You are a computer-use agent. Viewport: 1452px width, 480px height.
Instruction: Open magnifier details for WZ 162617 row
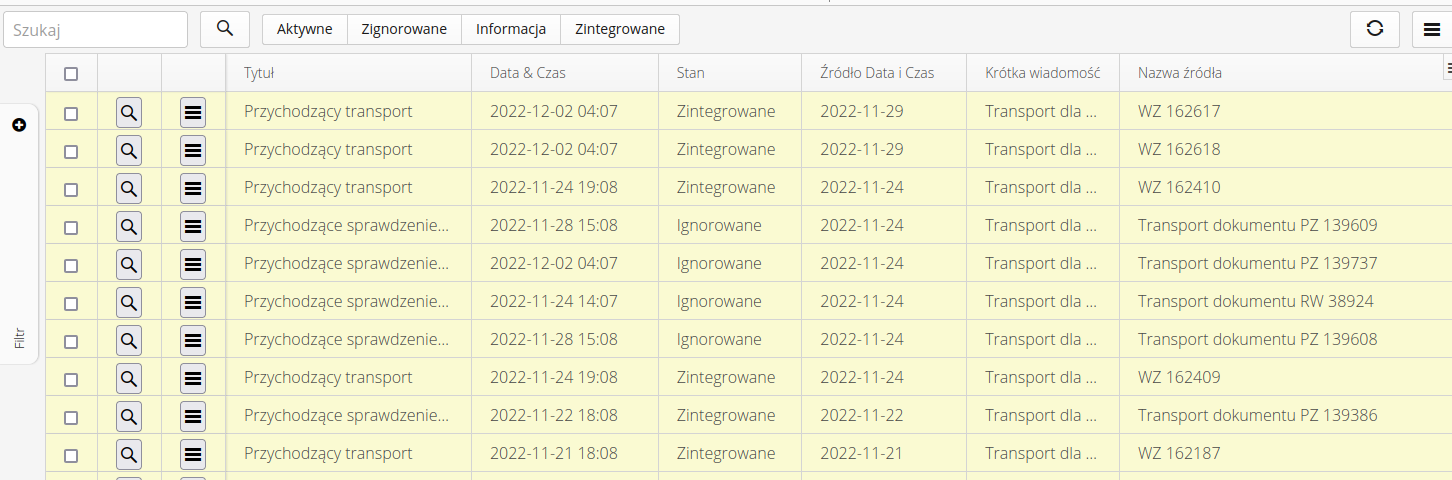pyautogui.click(x=129, y=112)
